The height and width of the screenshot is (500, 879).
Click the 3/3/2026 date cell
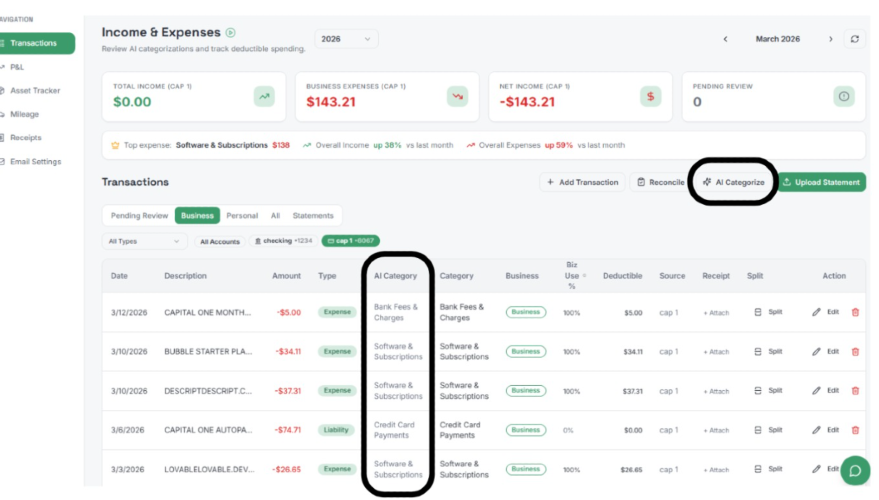pyautogui.click(x=127, y=470)
